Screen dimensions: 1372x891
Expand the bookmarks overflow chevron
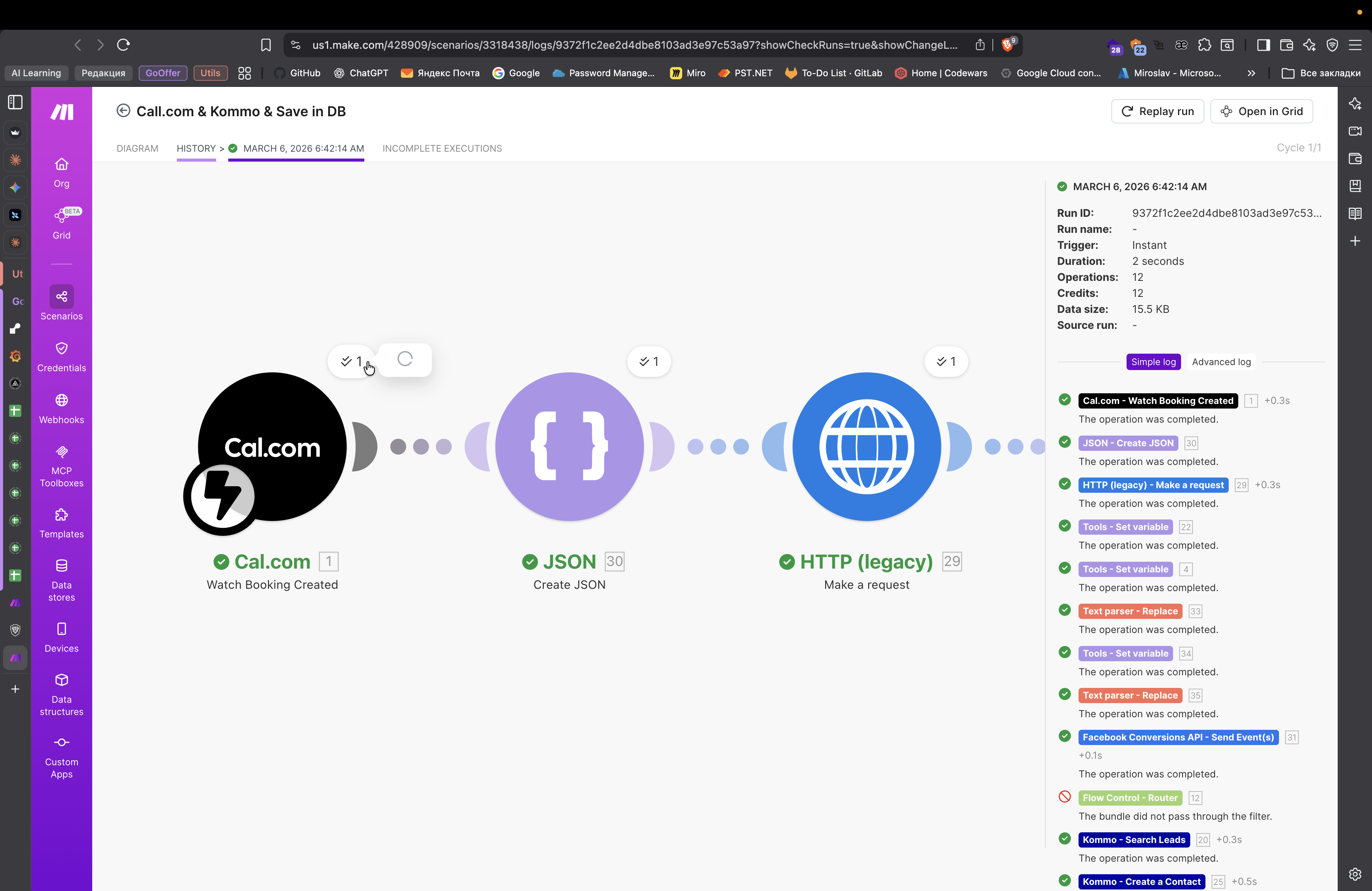[x=1251, y=73]
